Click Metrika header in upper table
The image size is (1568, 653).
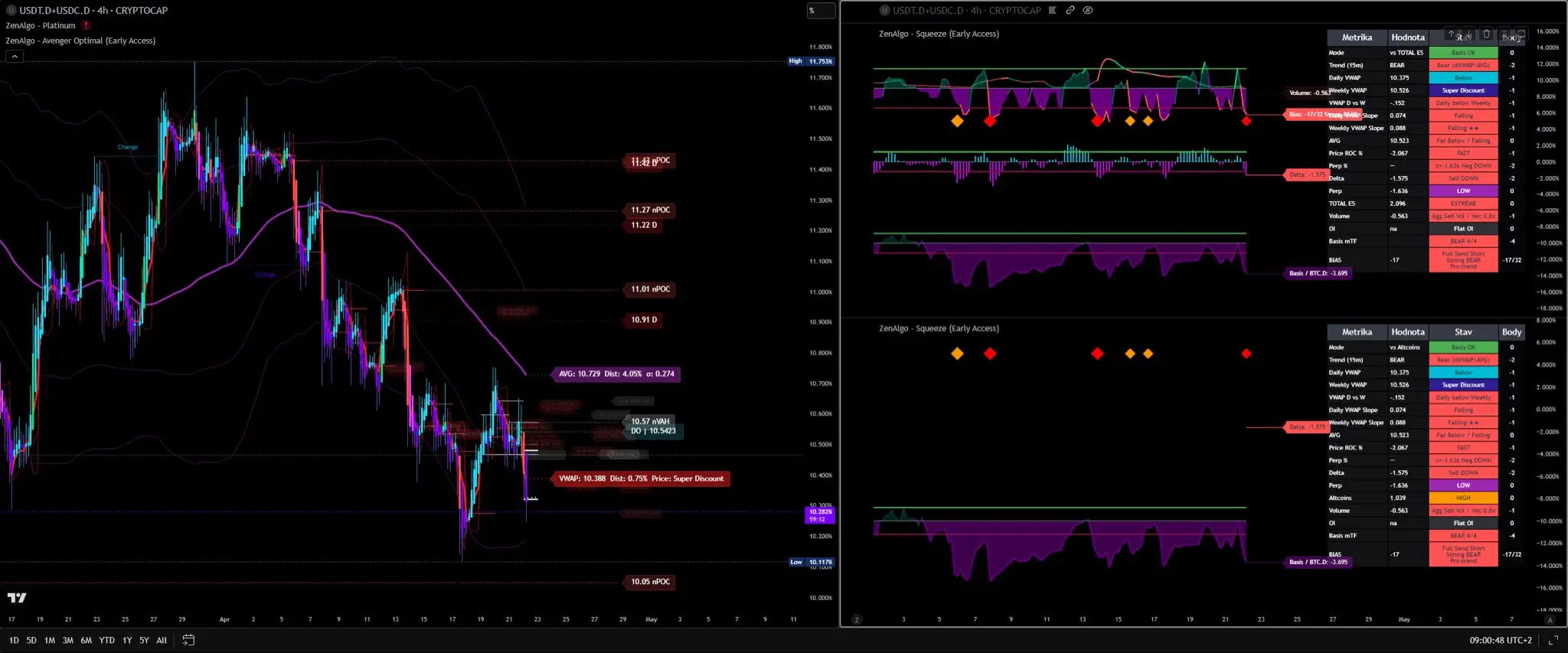[x=1357, y=38]
